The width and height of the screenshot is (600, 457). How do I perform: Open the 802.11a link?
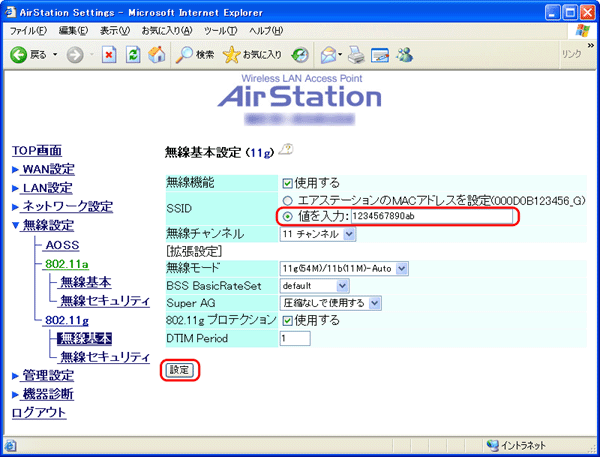click(67, 264)
